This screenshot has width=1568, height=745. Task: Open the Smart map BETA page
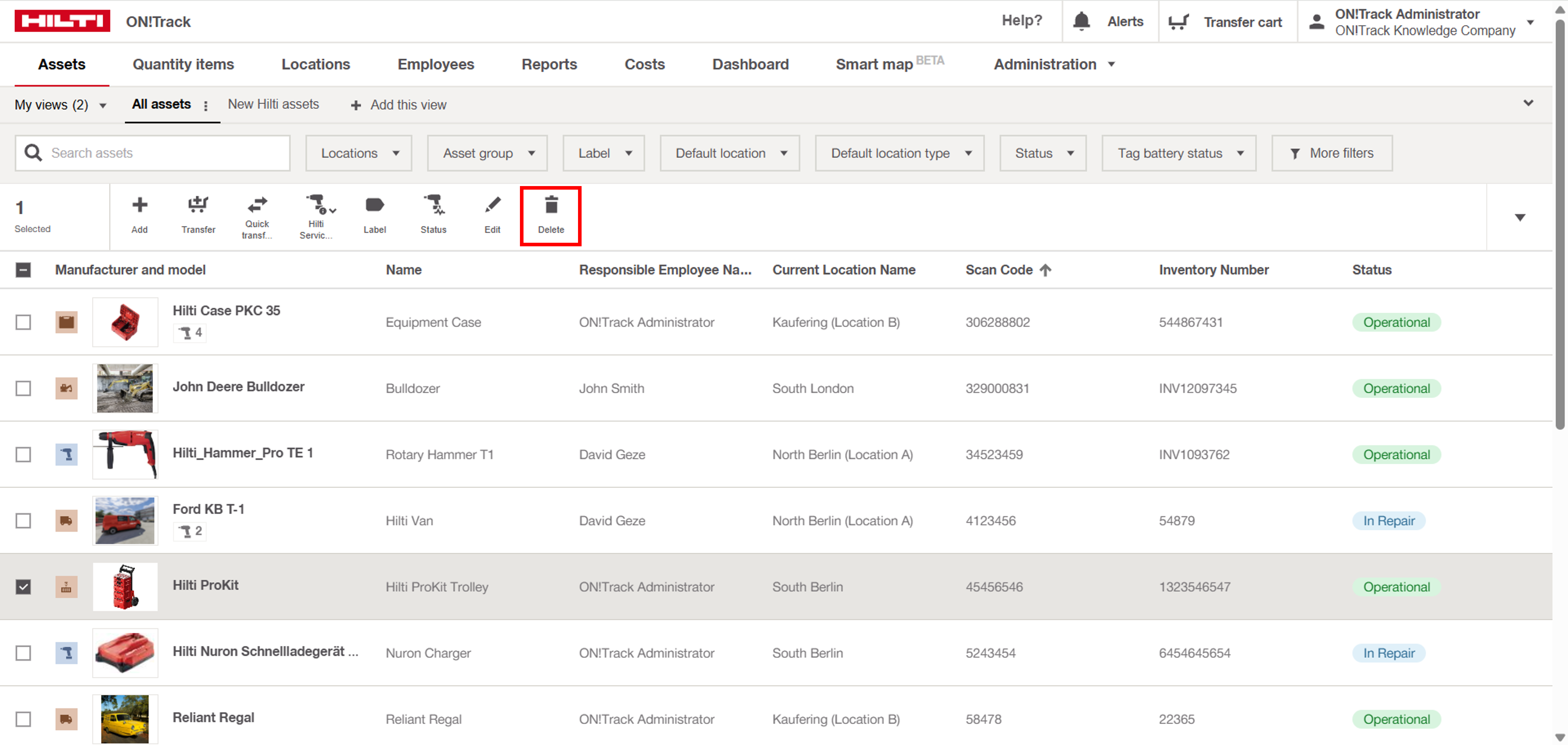click(889, 63)
